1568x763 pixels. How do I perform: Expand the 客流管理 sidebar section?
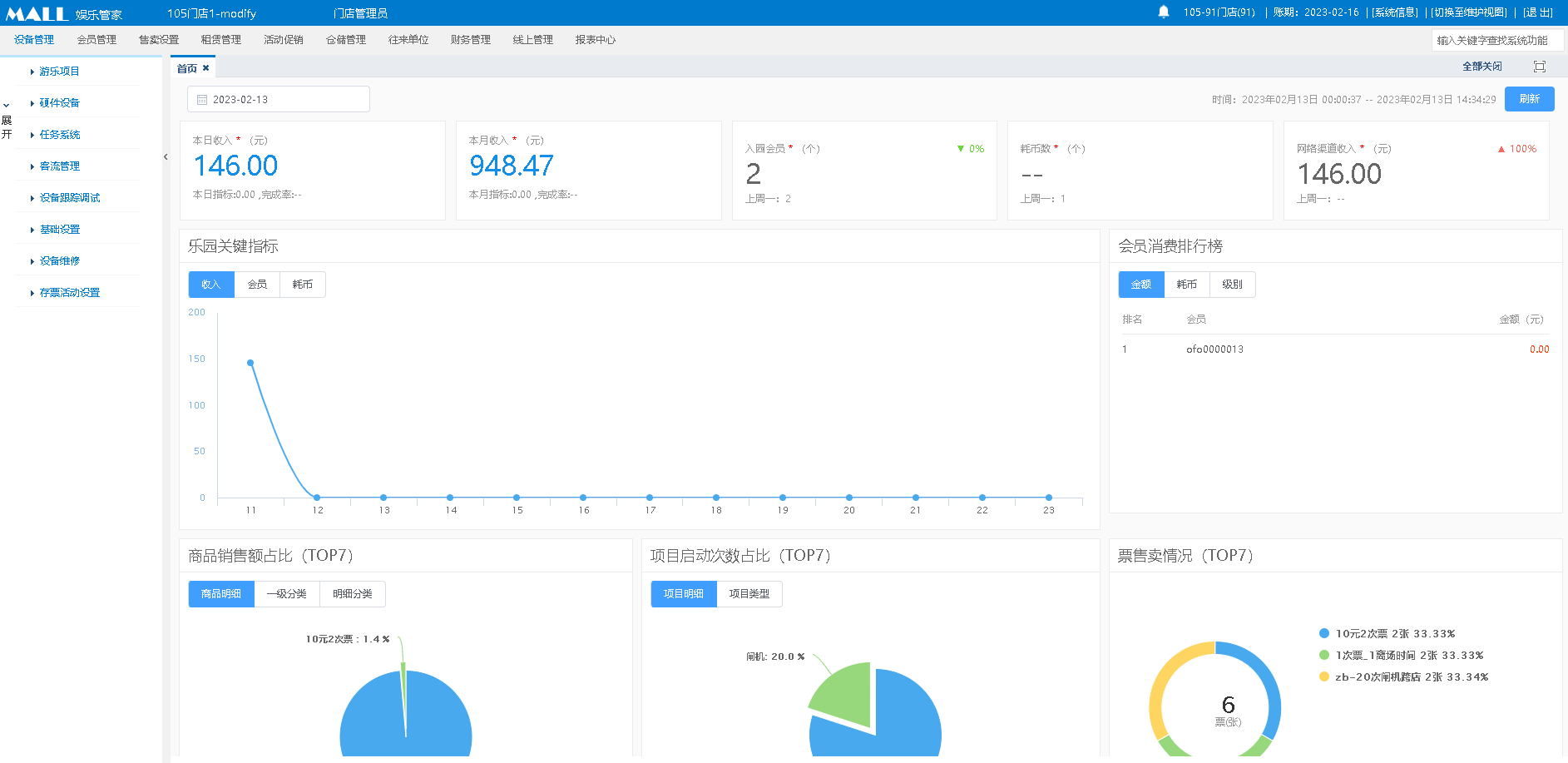(59, 166)
